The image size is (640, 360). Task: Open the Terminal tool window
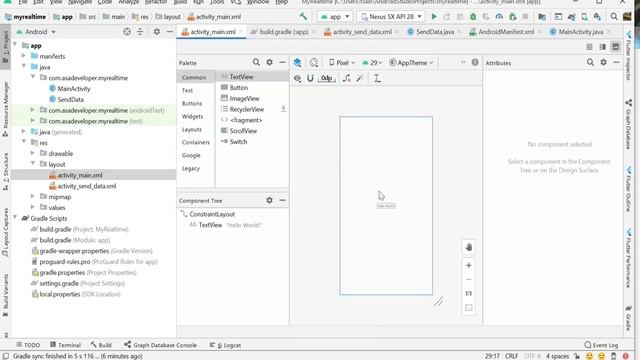pos(65,345)
